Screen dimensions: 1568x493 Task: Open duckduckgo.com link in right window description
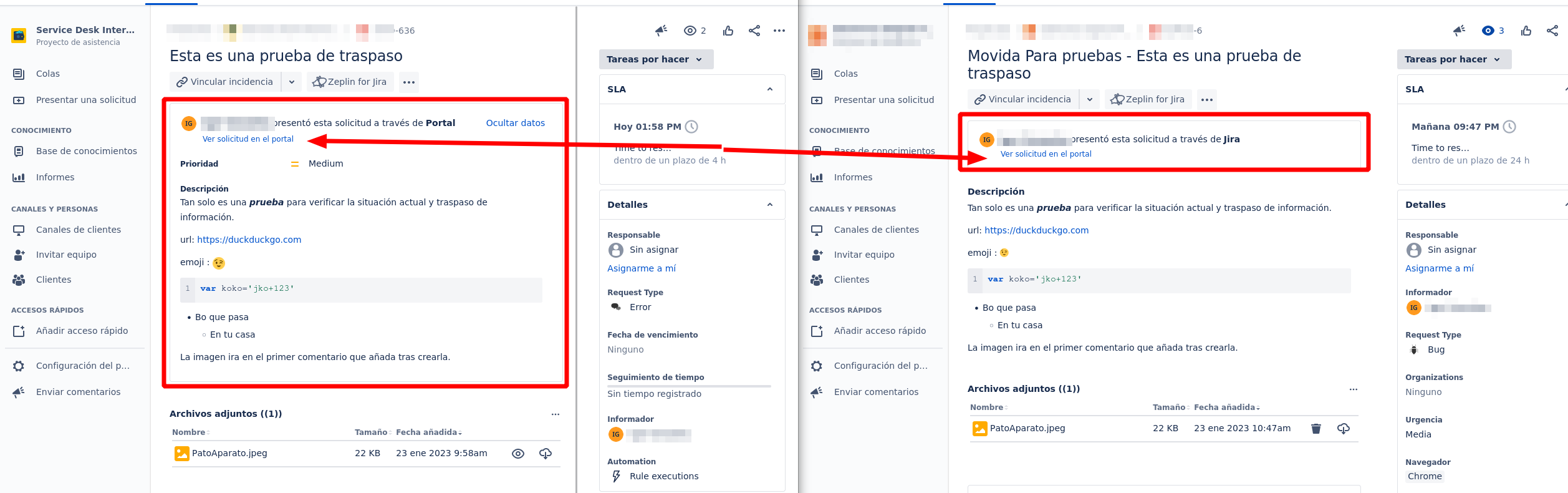pos(1037,230)
